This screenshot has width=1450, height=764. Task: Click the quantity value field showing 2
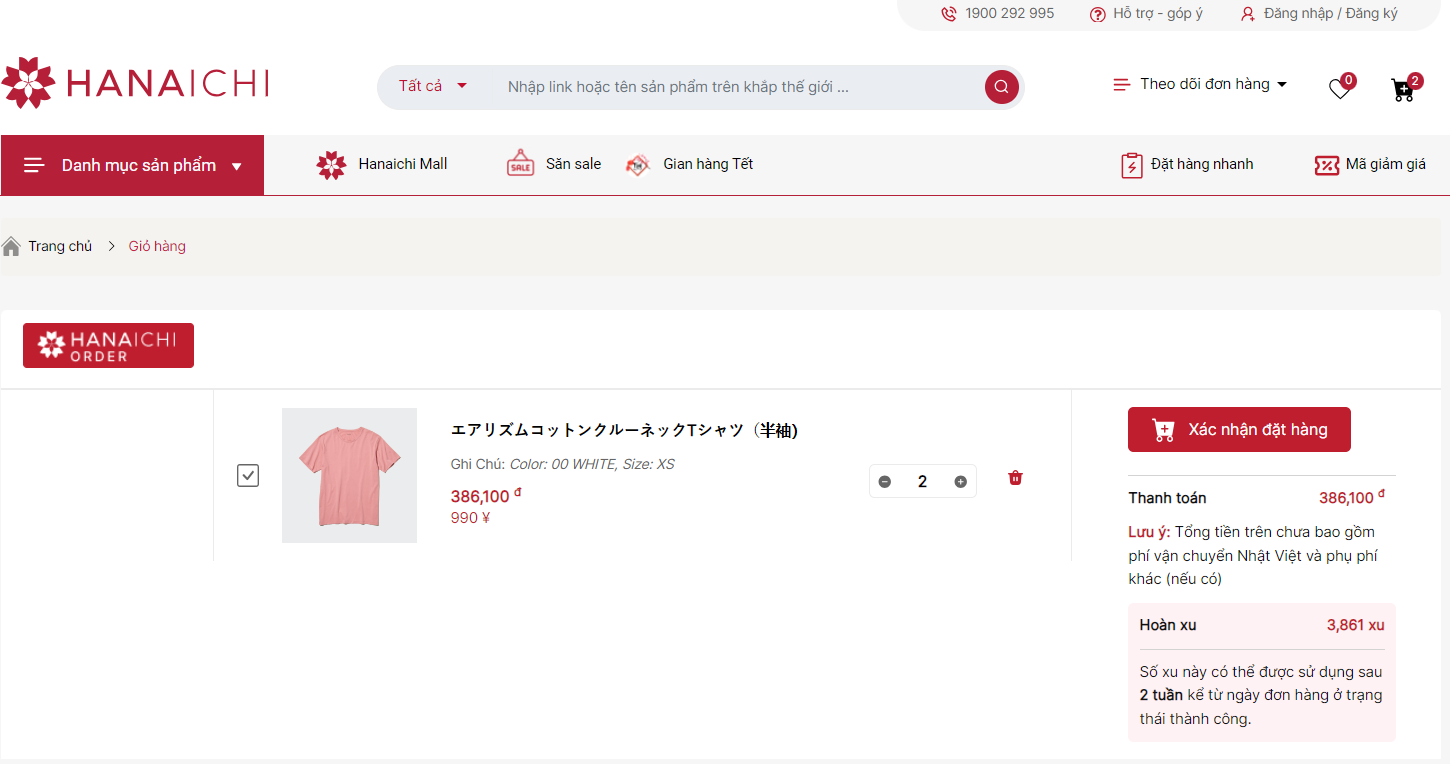pyautogui.click(x=922, y=482)
